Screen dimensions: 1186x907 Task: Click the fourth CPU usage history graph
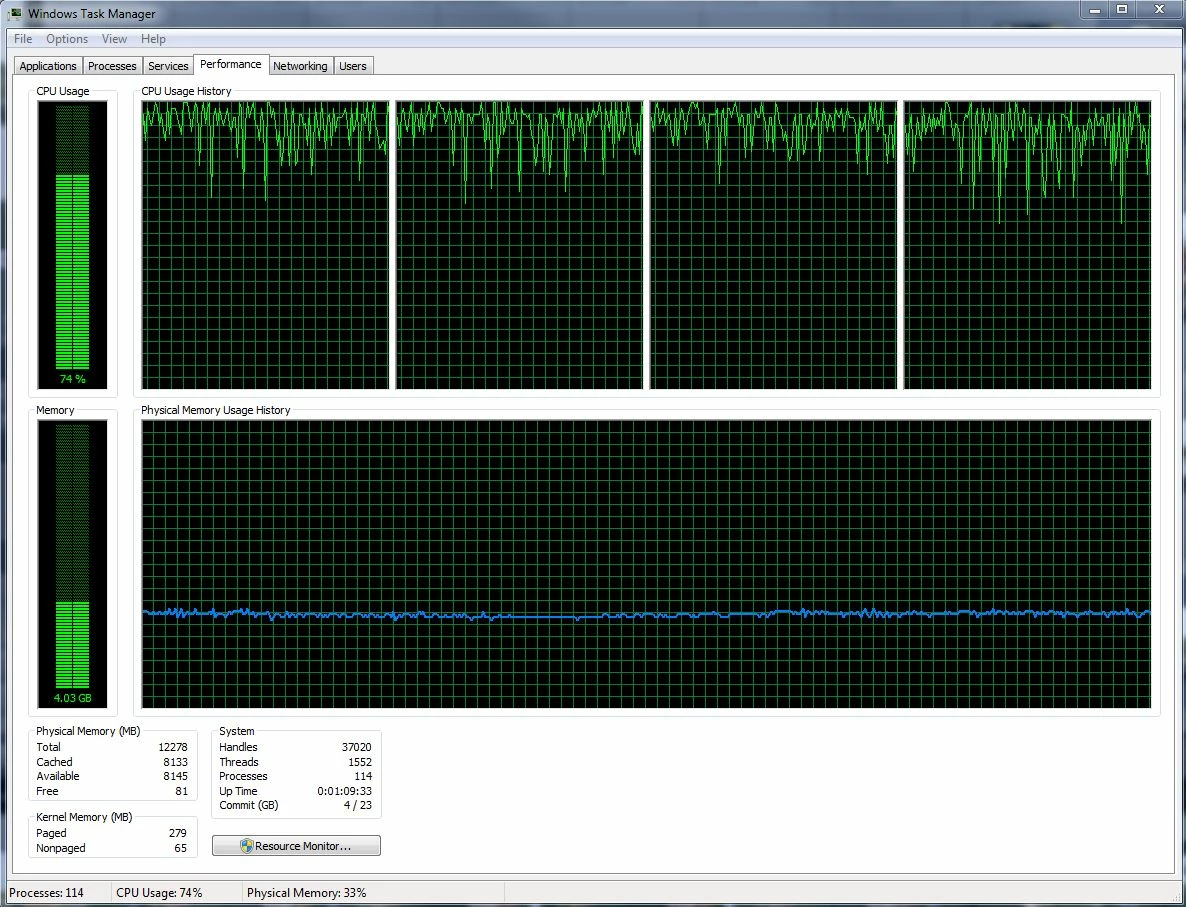coord(1027,245)
